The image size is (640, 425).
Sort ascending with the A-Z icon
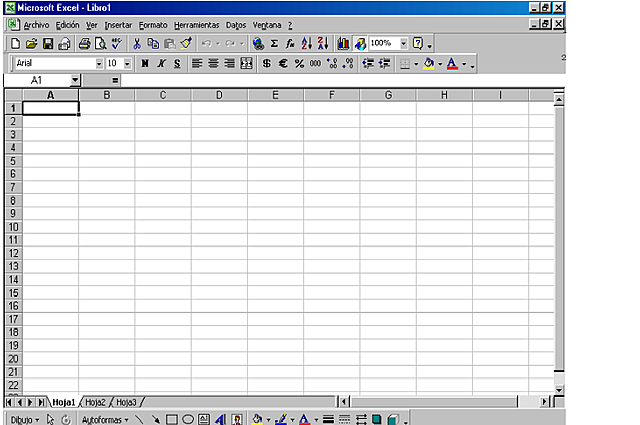pyautogui.click(x=307, y=43)
